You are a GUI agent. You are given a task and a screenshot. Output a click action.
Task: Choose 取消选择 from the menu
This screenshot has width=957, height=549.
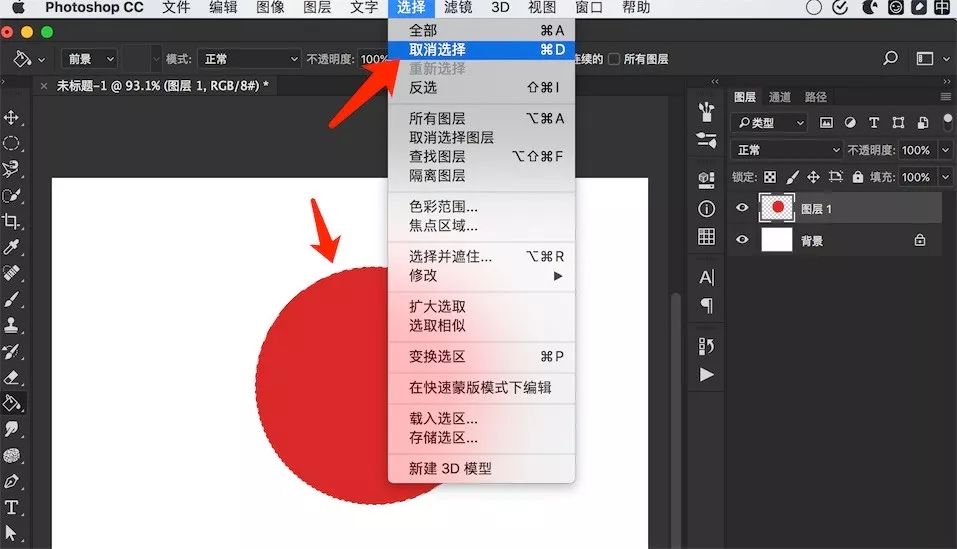pos(482,49)
